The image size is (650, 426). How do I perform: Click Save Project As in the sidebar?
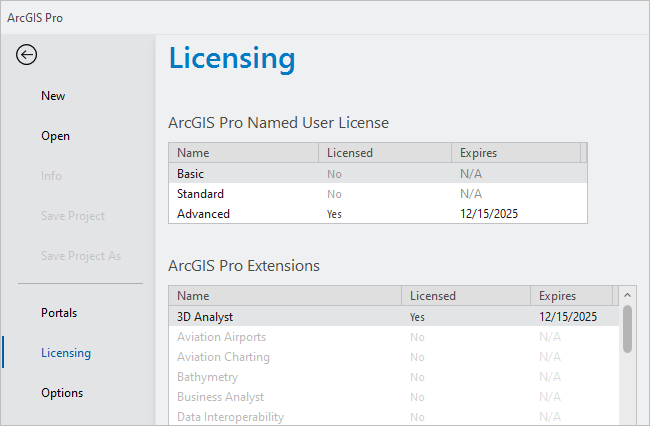click(81, 256)
